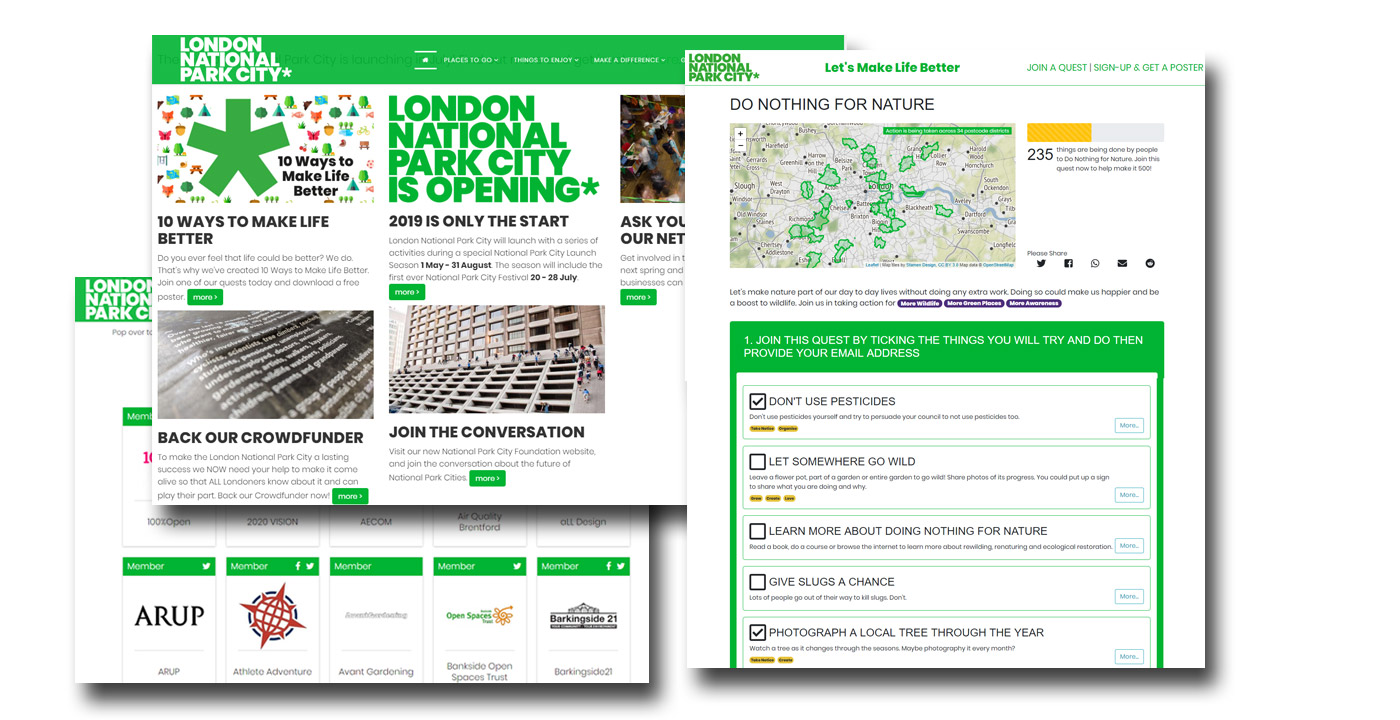Click the More button for Give Slugs a Chance
Viewport: 1400px width, 720px height.
pos(1129,596)
